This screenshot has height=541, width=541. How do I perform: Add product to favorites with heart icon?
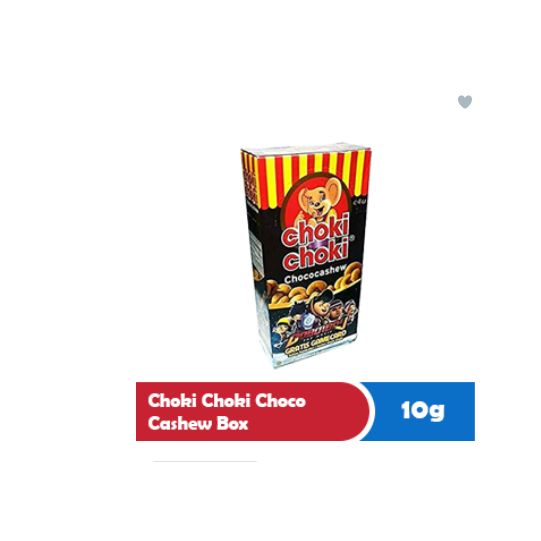(464, 102)
